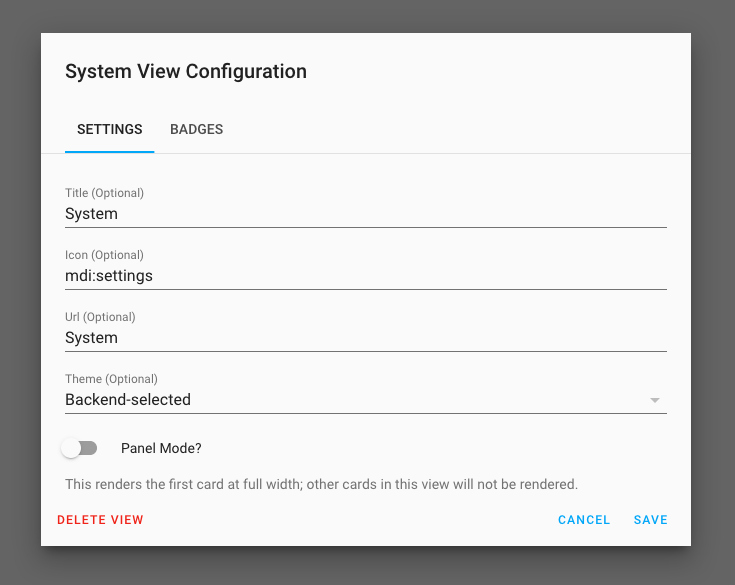The height and width of the screenshot is (585, 735).
Task: Cancel the view configuration dialog
Action: [584, 520]
